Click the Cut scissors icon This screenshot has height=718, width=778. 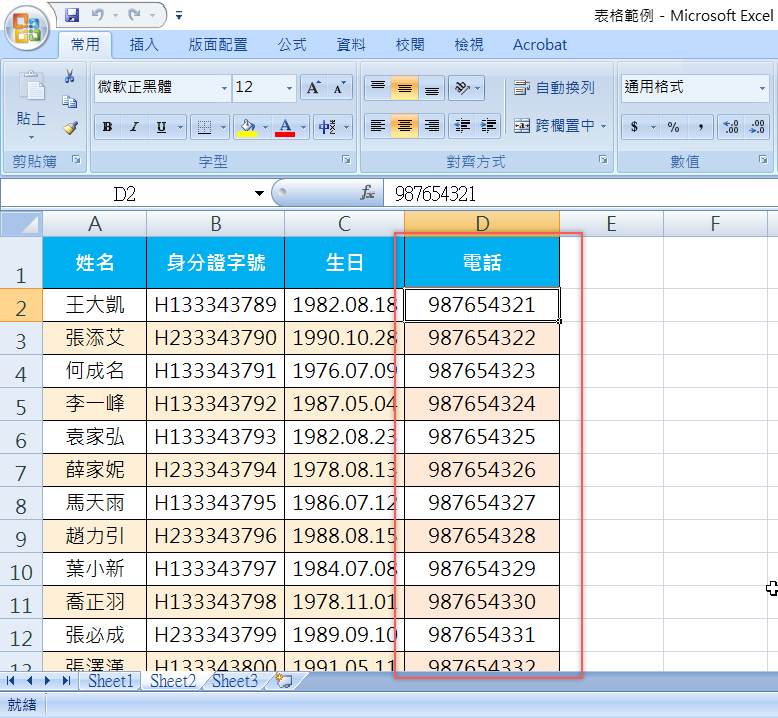point(70,77)
